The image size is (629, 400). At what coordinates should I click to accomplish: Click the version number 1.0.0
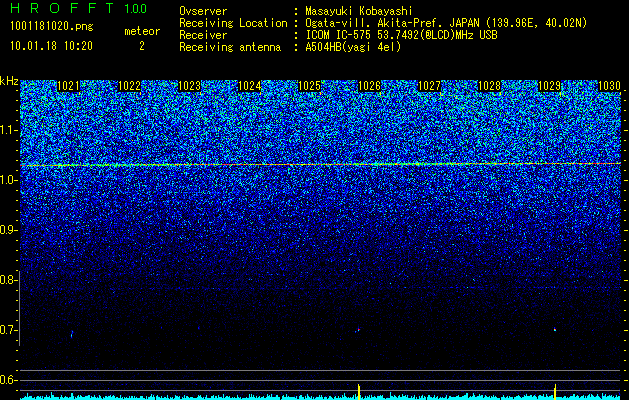136,9
